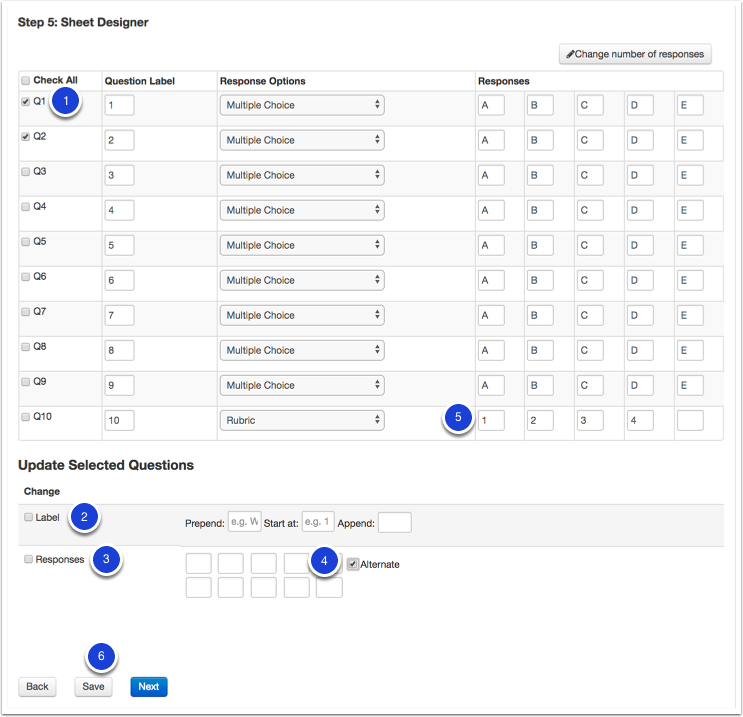Screen dimensions: 743x717
Task: Click the Save button
Action: pos(93,687)
